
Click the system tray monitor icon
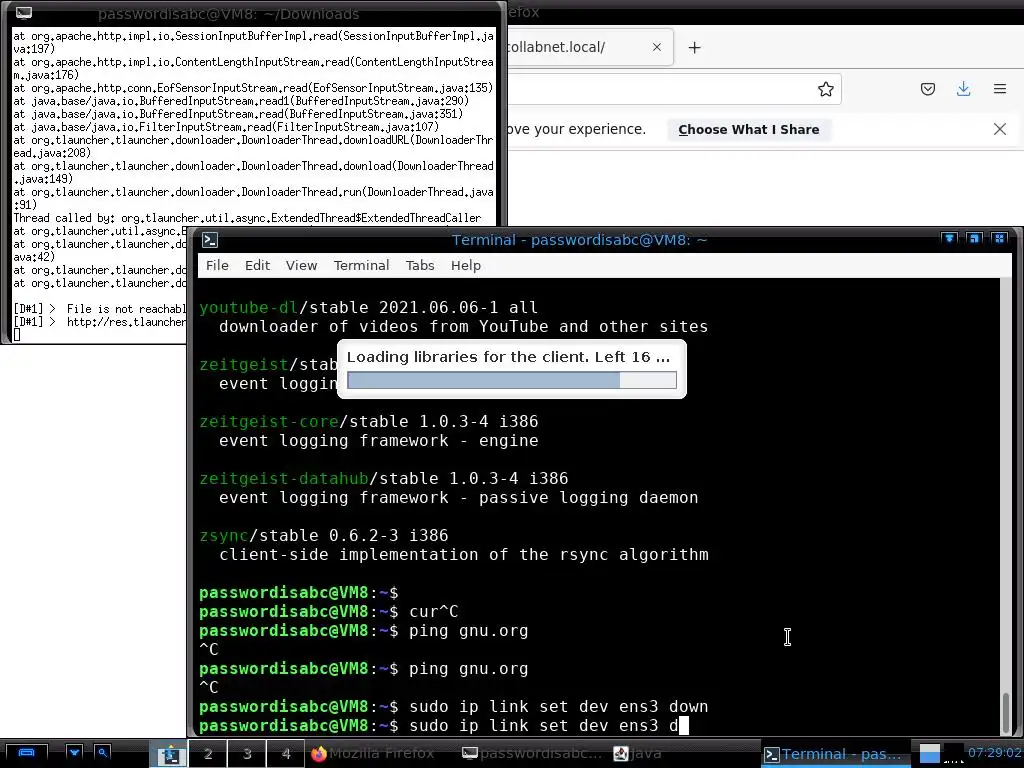(929, 753)
